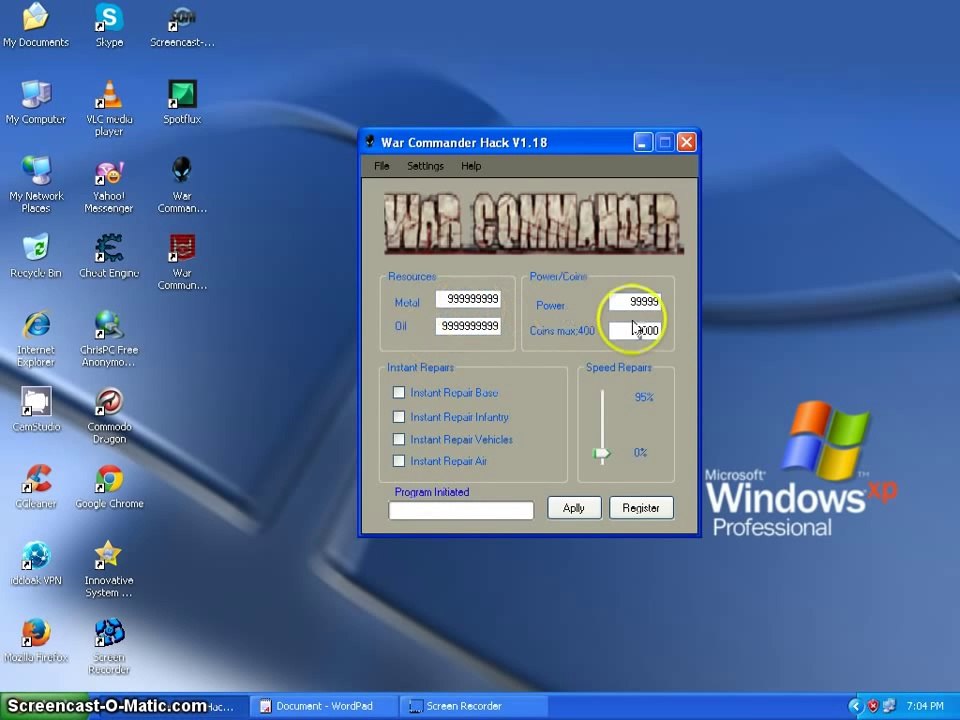Image resolution: width=960 pixels, height=720 pixels.
Task: Click the Register button
Action: 641,508
